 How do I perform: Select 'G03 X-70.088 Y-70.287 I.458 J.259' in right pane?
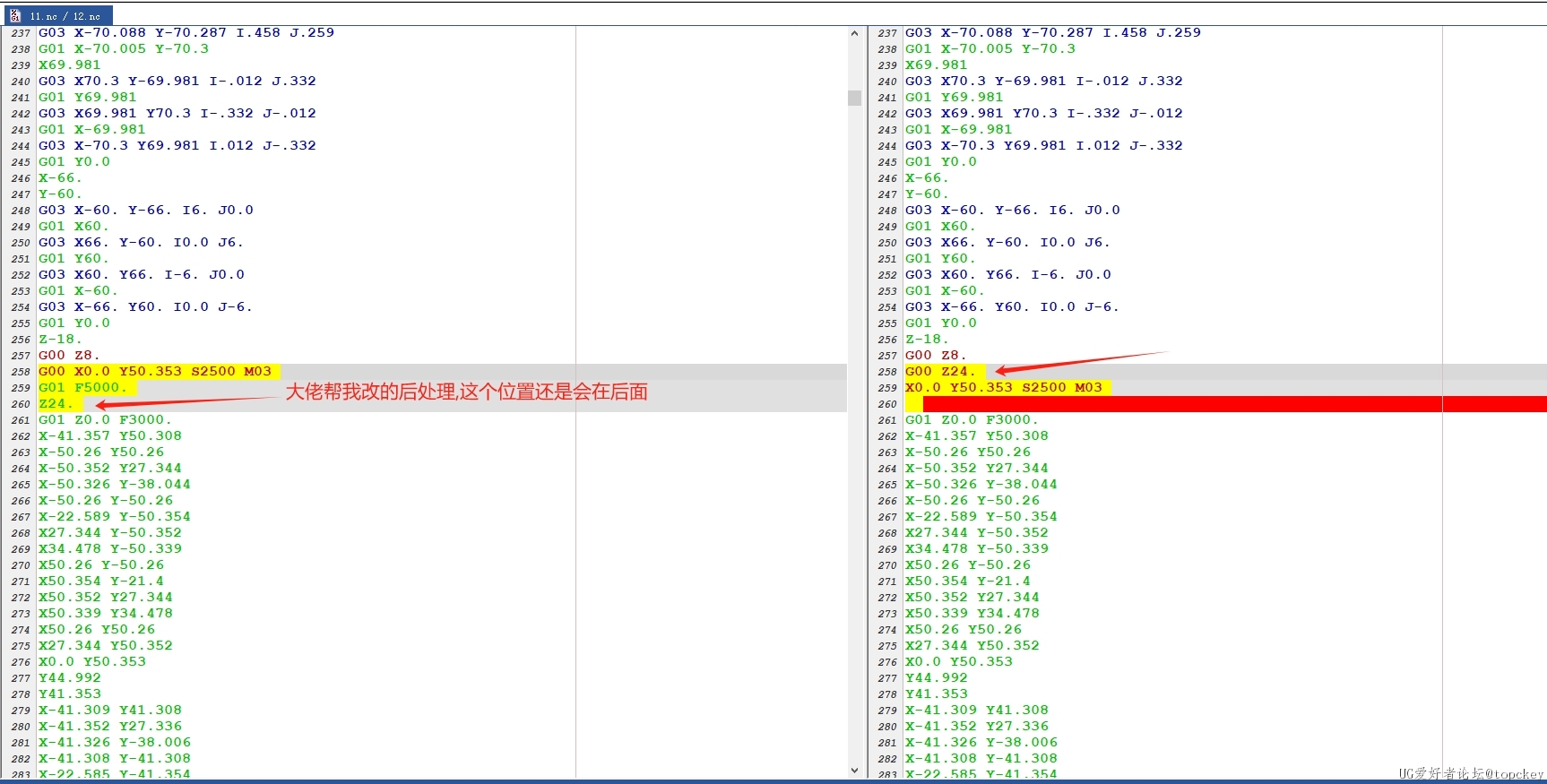[x=1053, y=33]
